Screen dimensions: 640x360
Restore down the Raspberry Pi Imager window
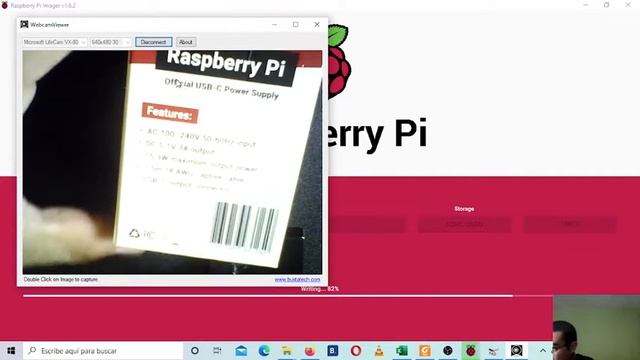tap(607, 5)
